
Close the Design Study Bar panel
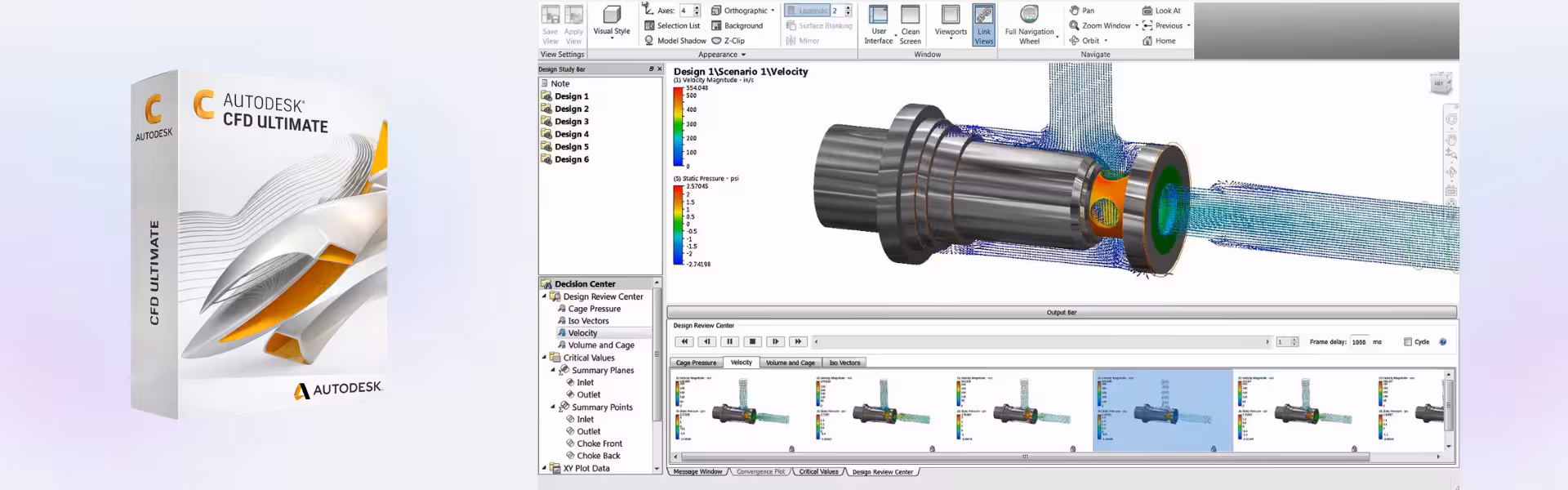pos(658,69)
